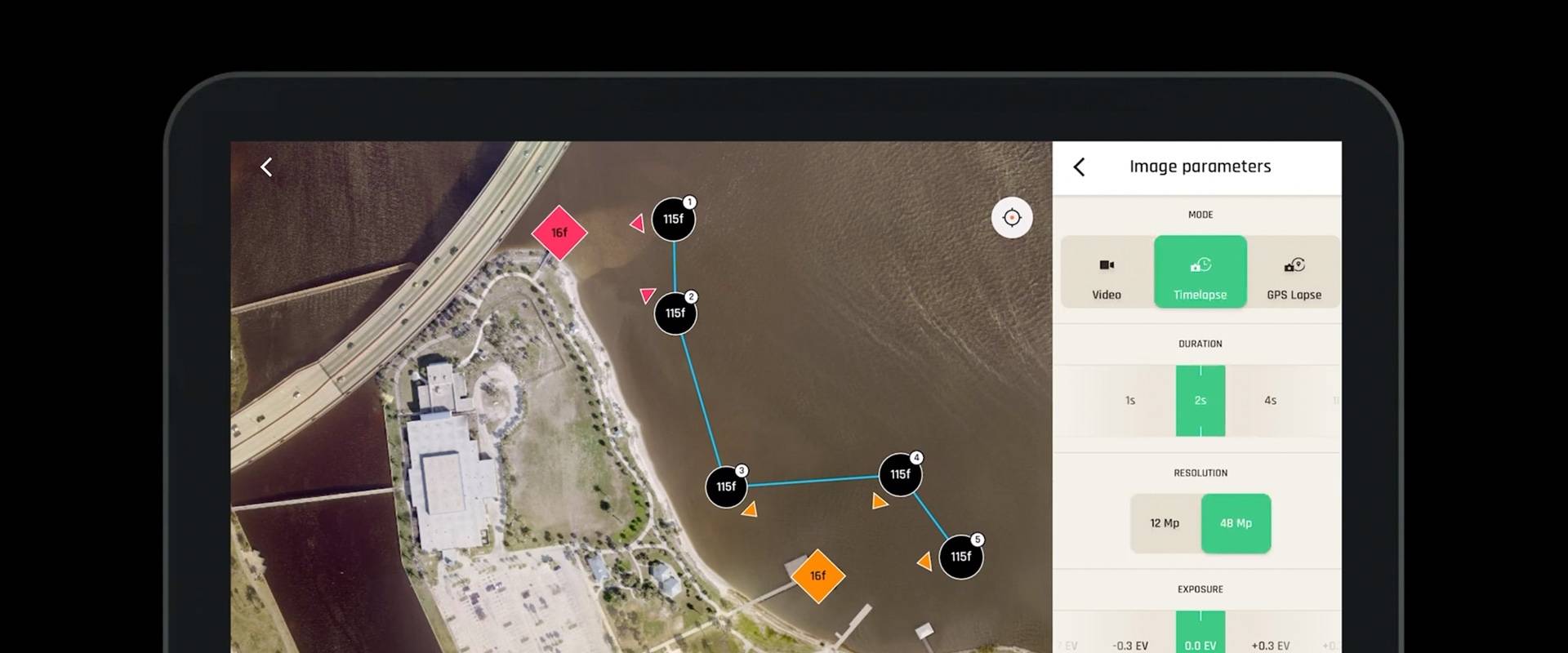Select the orange 16f point of interest

817,575
